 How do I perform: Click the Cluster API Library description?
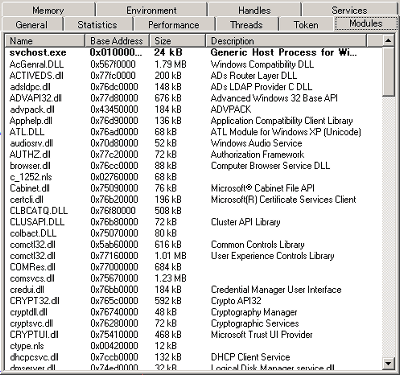tap(245, 222)
